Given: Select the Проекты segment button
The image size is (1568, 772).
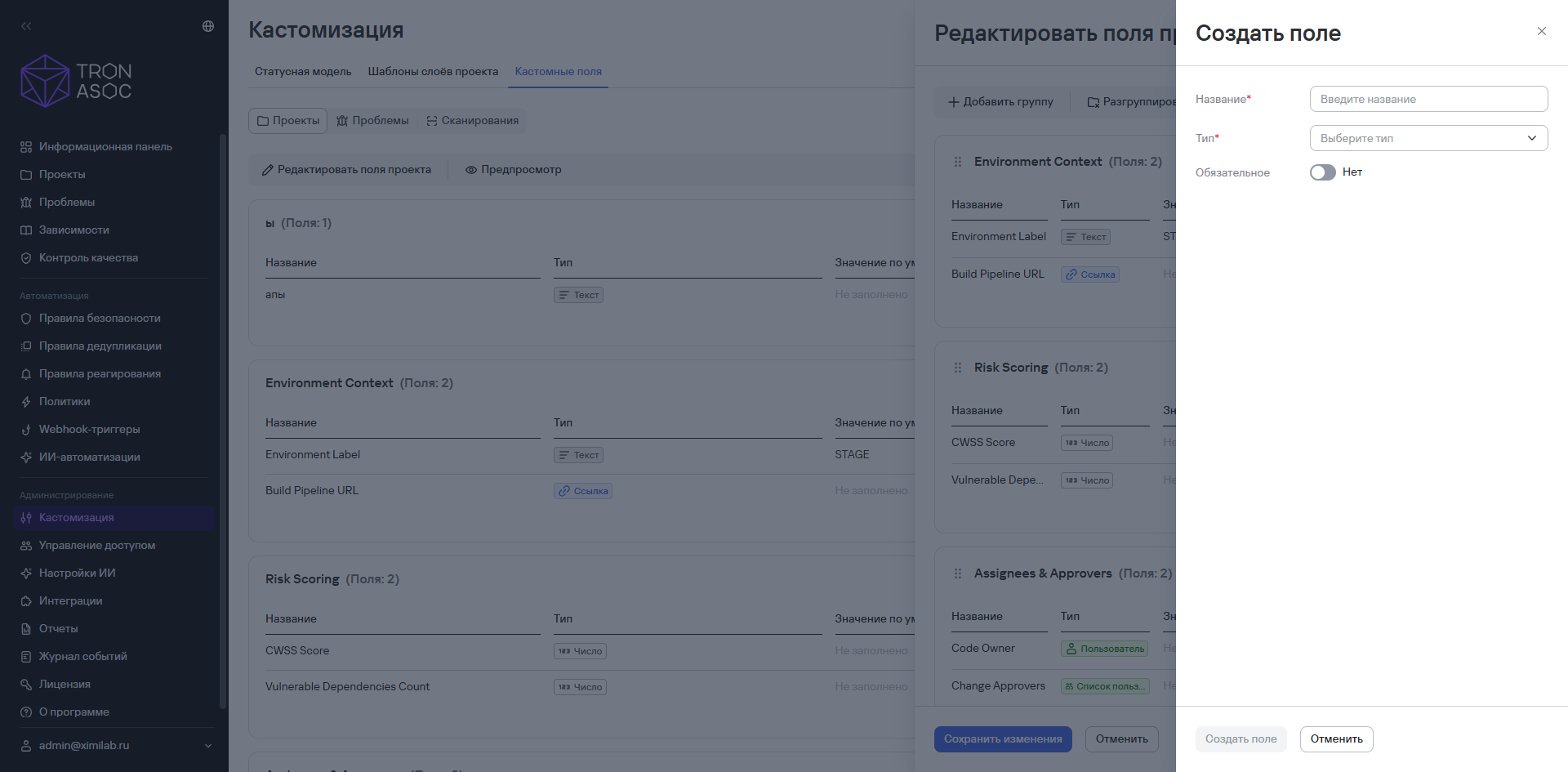Looking at the screenshot, I should click(x=288, y=121).
